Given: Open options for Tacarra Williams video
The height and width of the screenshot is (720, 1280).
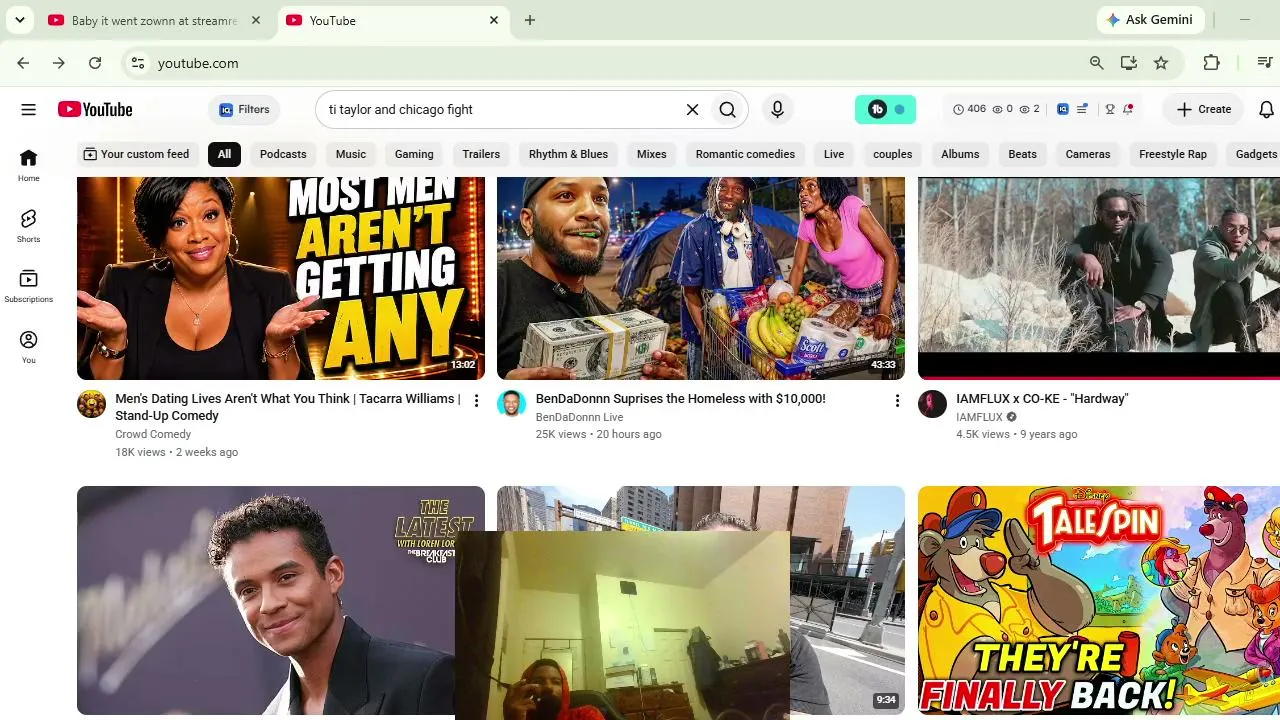Looking at the screenshot, I should tap(476, 401).
